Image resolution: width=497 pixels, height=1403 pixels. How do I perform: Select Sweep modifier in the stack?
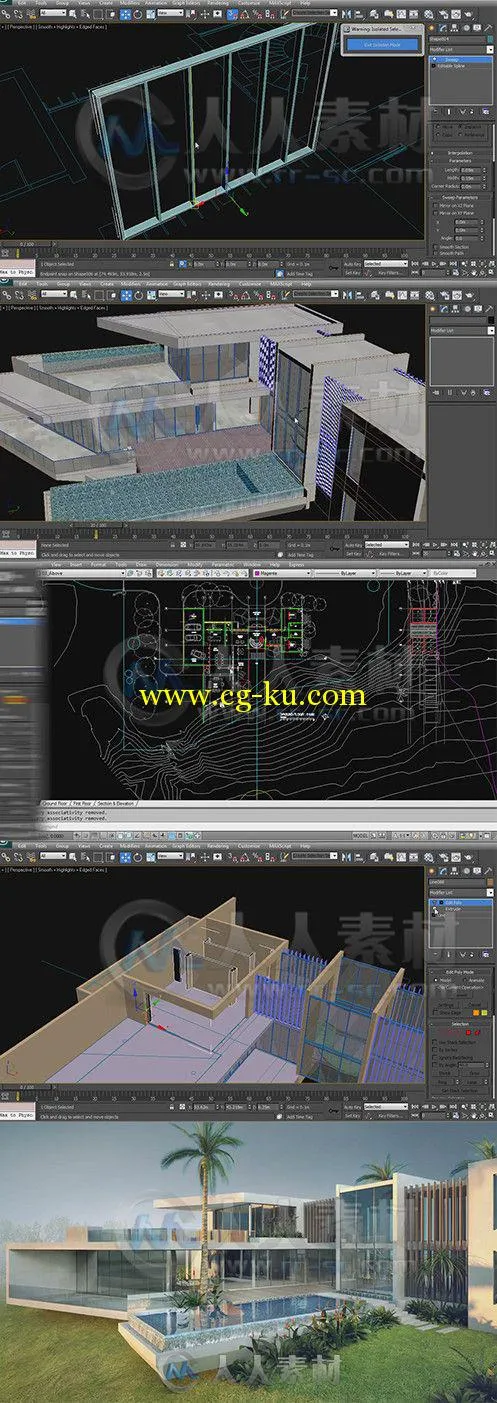pos(461,60)
